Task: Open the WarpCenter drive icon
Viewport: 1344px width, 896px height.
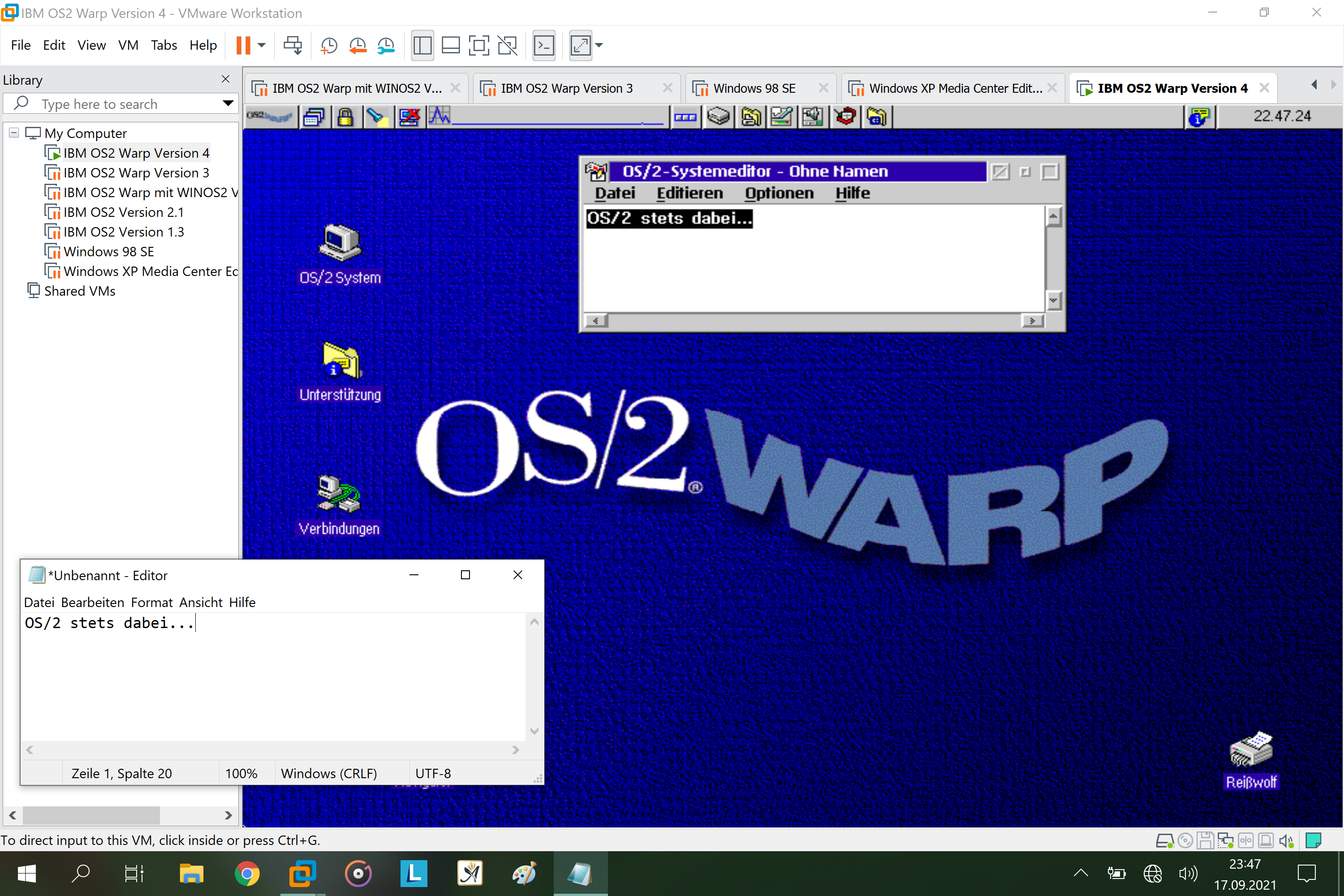Action: 718,116
